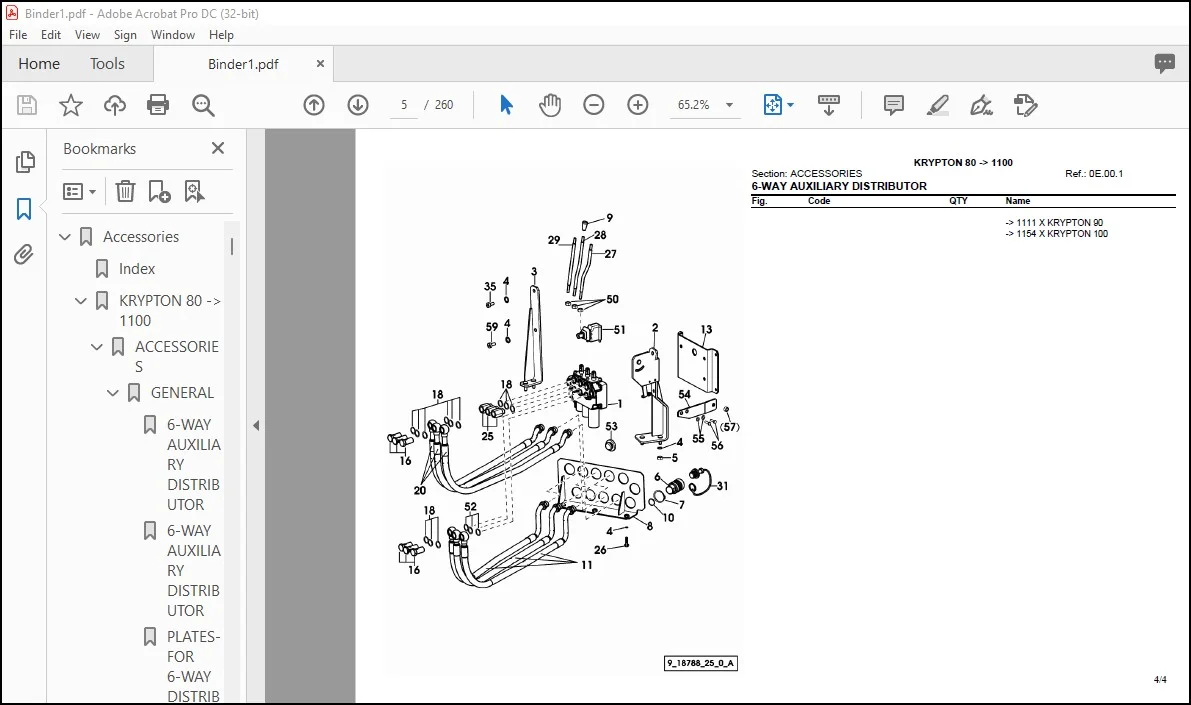The width and height of the screenshot is (1191, 705).
Task: Open the zoom level dropdown
Action: [x=729, y=105]
